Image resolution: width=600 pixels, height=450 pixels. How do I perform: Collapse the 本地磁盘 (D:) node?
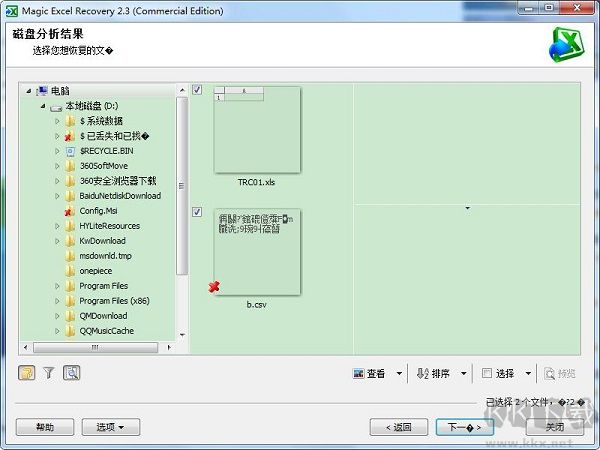[43, 106]
